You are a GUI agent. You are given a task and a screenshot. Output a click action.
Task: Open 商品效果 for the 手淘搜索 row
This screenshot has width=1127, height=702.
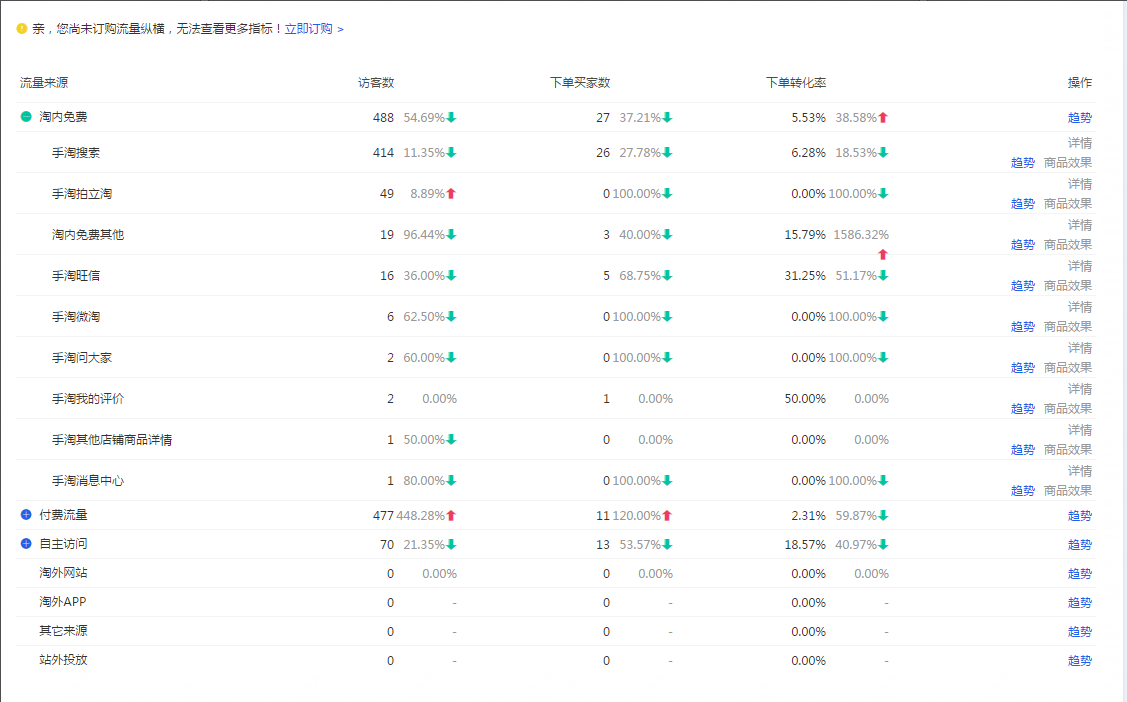click(x=1067, y=162)
